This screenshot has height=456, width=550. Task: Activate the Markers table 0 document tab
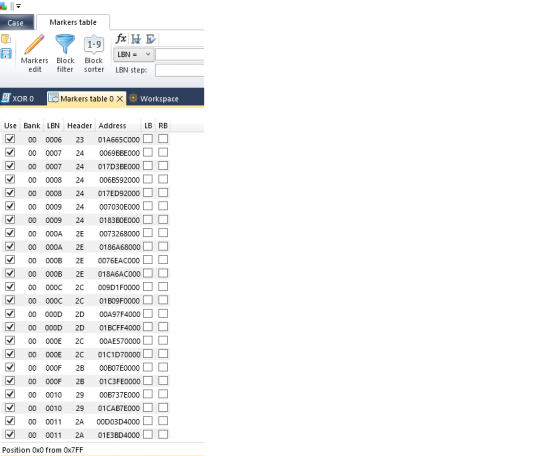[x=86, y=99]
